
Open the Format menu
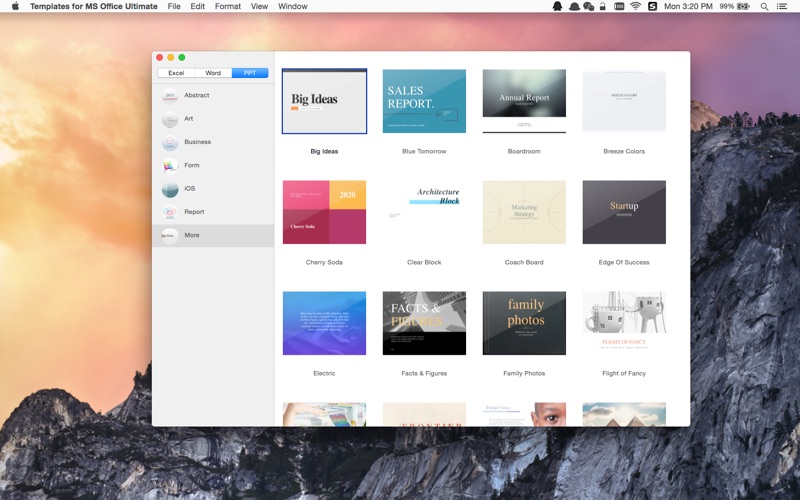click(x=228, y=6)
